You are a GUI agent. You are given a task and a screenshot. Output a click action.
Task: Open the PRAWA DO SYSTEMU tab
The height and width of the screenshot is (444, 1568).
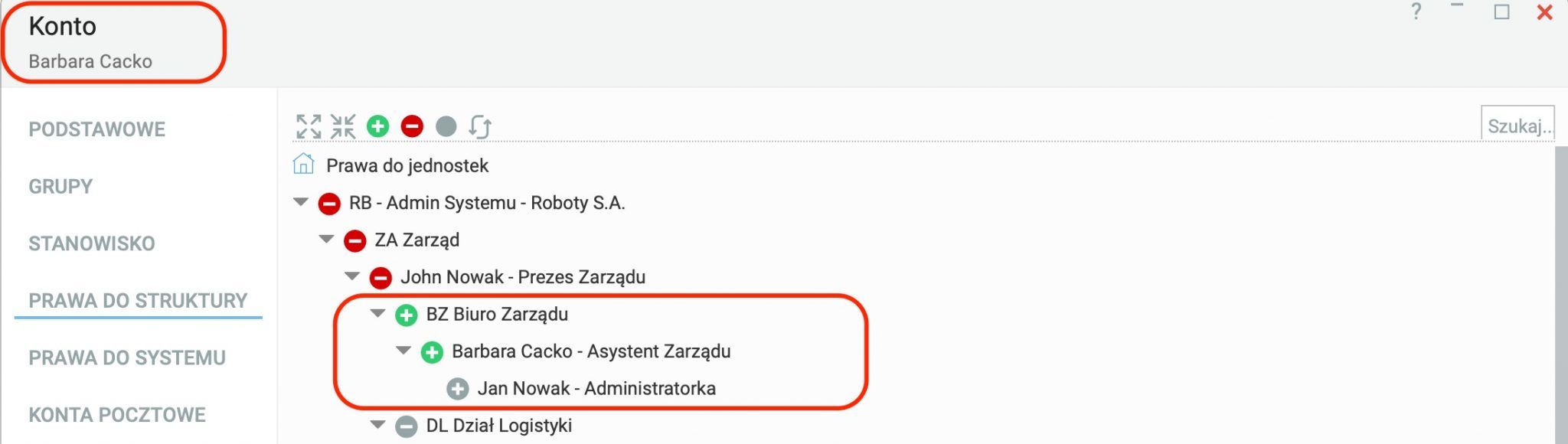[127, 357]
